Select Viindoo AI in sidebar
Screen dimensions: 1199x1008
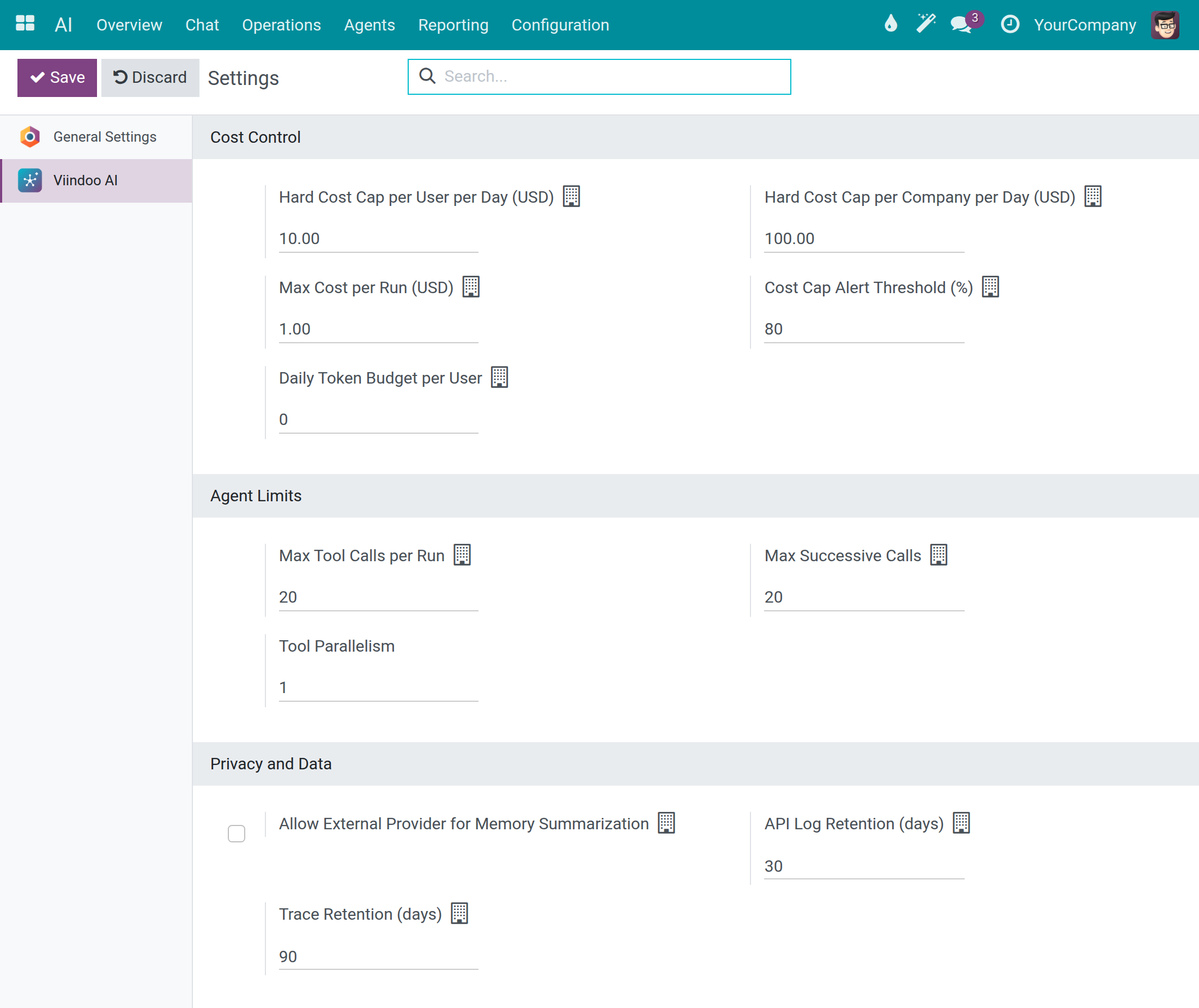point(96,180)
